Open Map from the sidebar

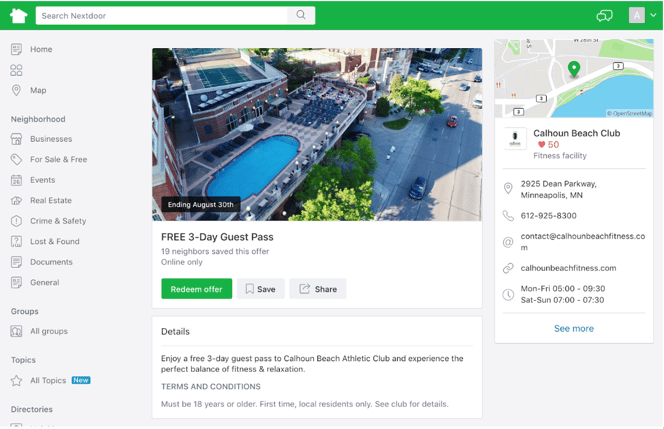click(38, 90)
